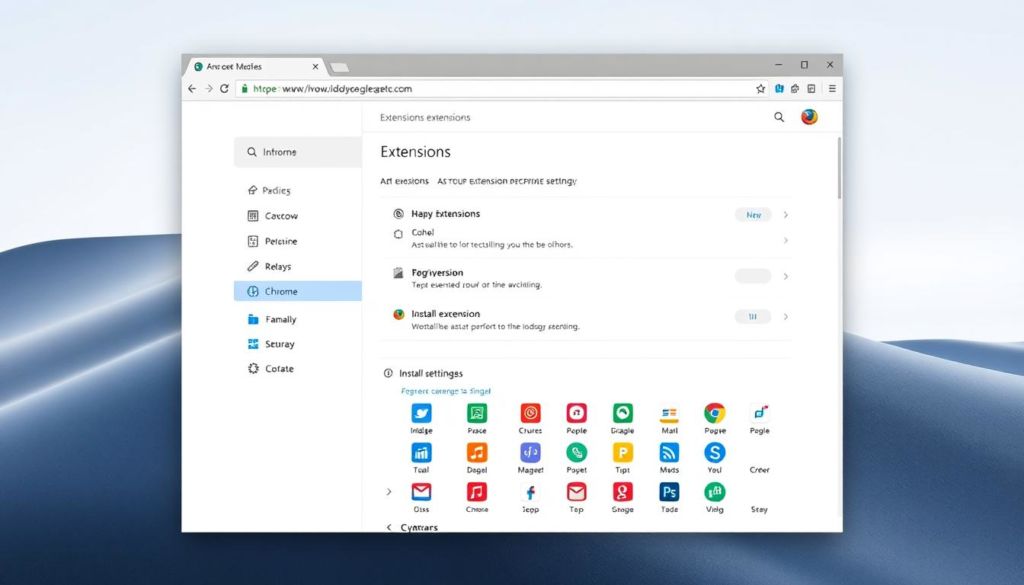Expand the Install extension row chevron
The image size is (1024, 585).
pos(786,317)
